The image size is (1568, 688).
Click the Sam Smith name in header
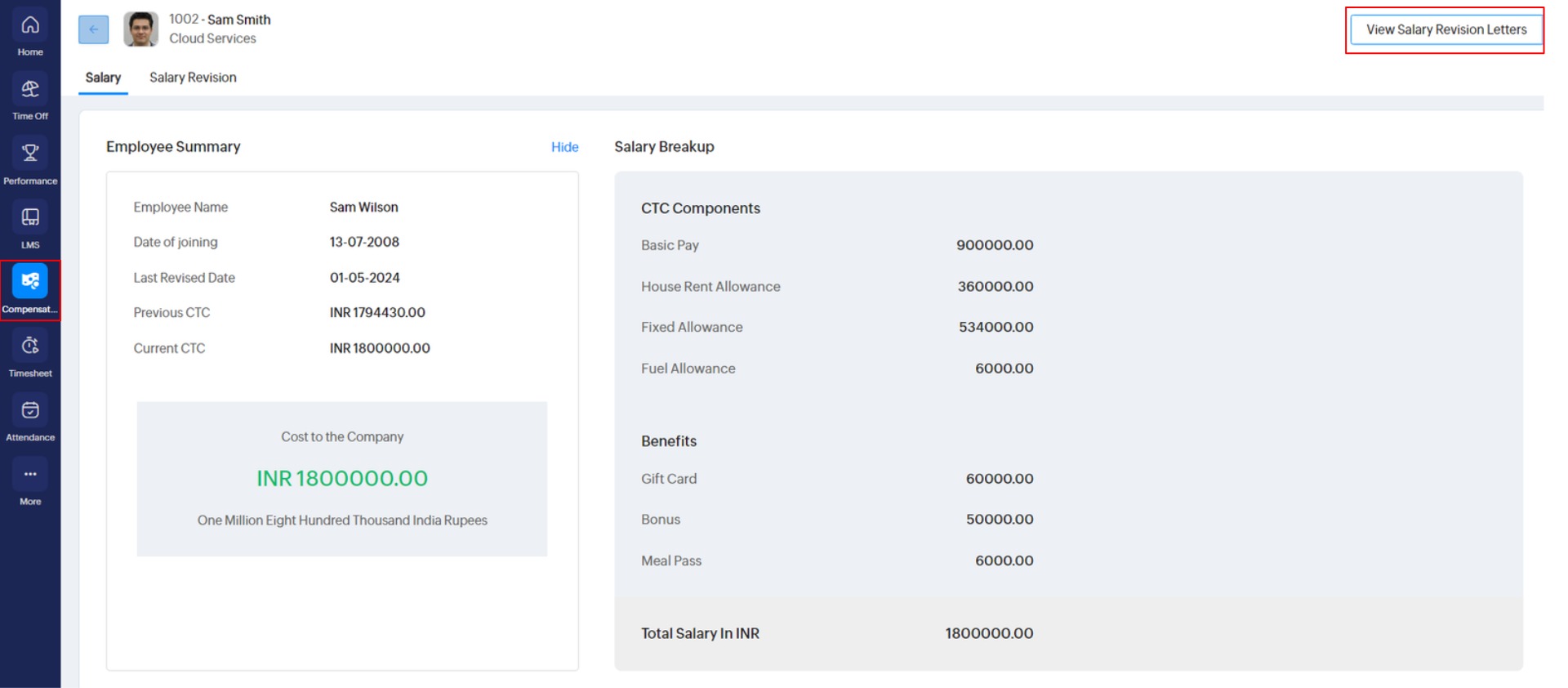[x=238, y=20]
